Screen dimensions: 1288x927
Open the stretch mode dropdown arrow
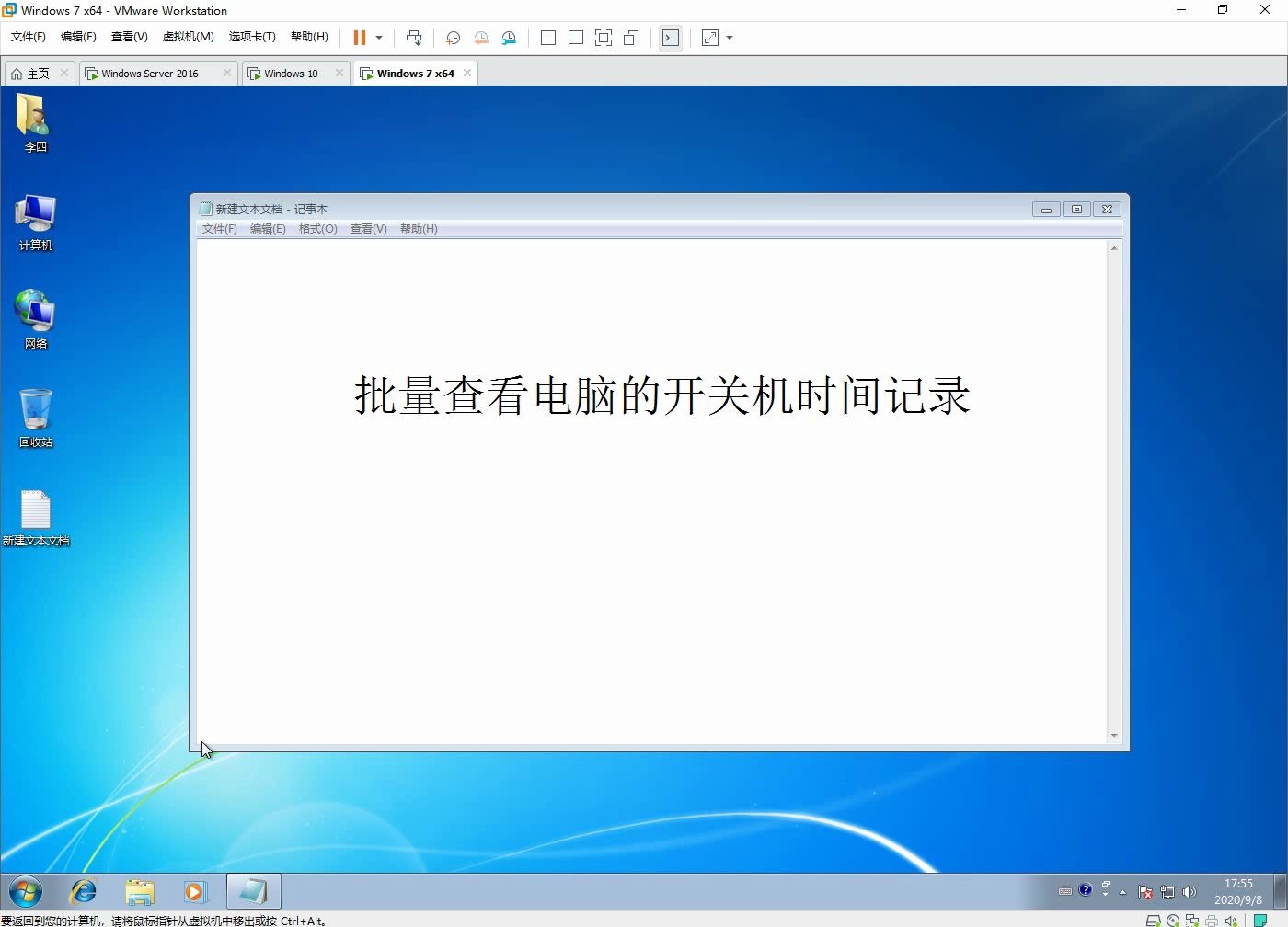tap(730, 38)
